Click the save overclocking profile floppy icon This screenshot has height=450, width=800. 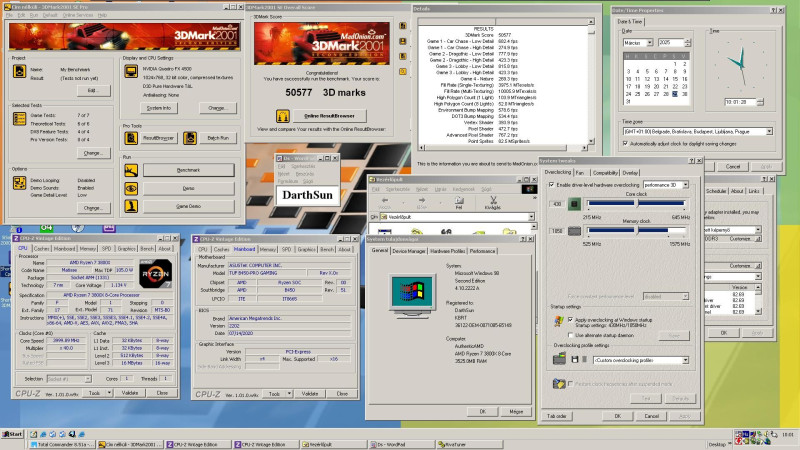[x=574, y=360]
